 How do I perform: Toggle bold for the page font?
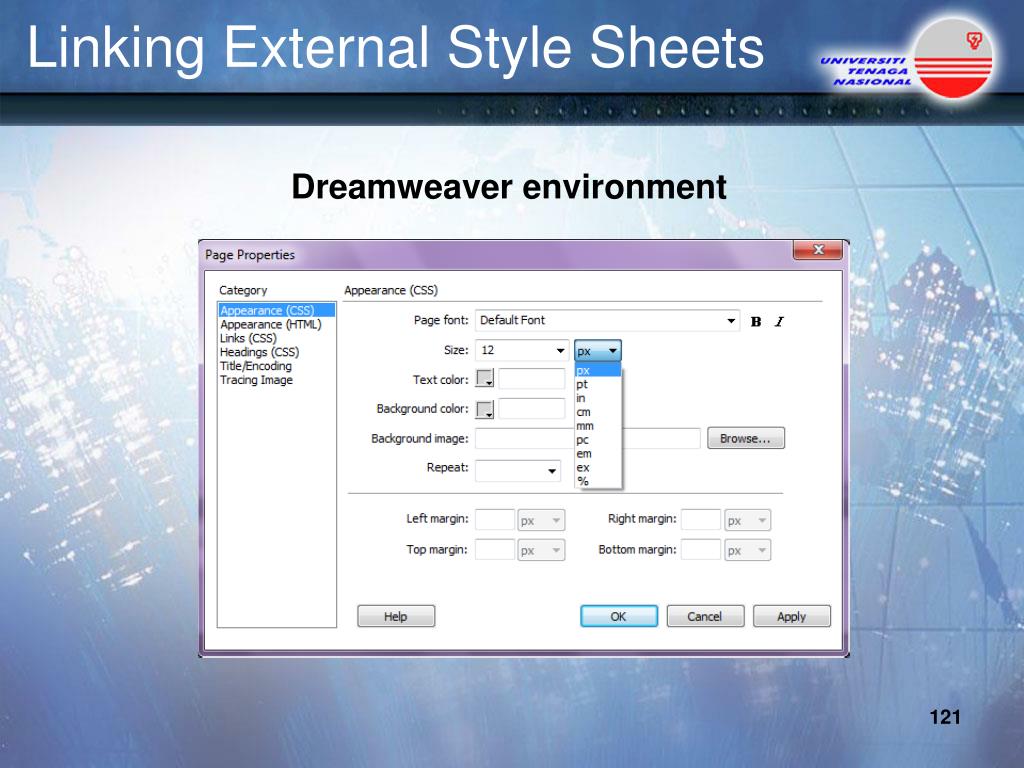(756, 321)
